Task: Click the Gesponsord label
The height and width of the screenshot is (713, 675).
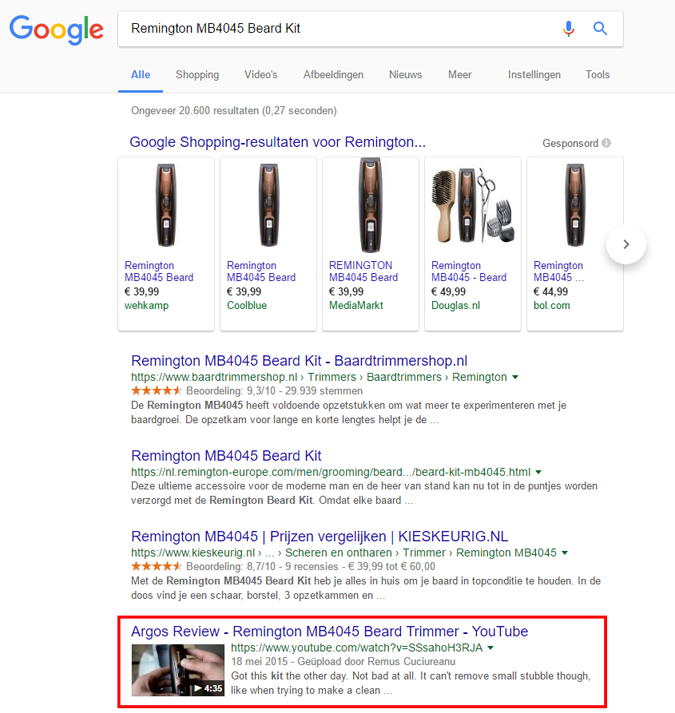Action: pyautogui.click(x=570, y=143)
